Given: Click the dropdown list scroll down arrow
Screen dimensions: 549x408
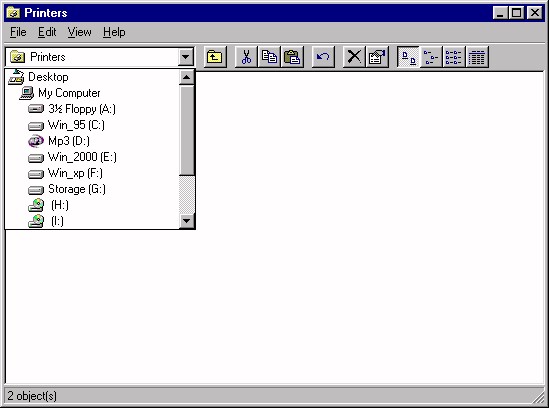Looking at the screenshot, I should (186, 221).
